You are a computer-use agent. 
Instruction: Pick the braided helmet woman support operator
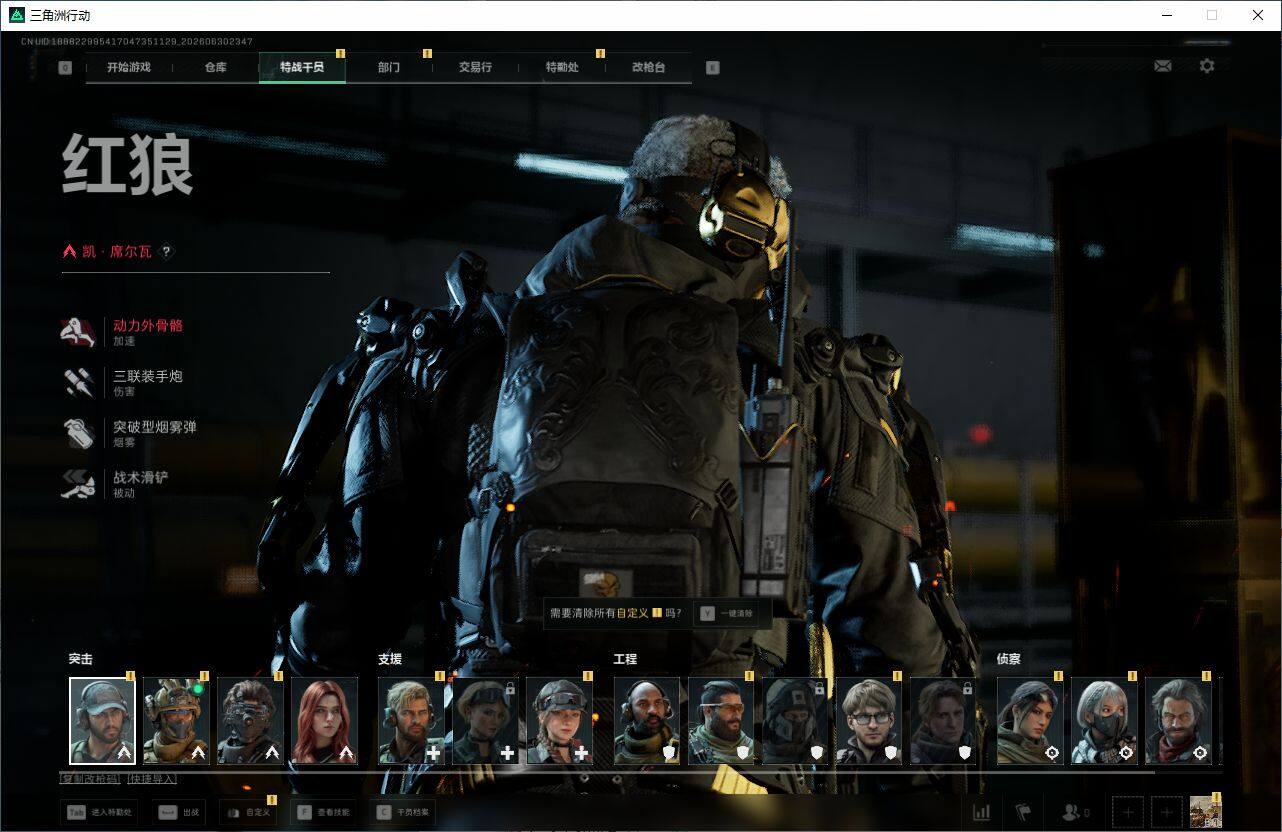[559, 721]
